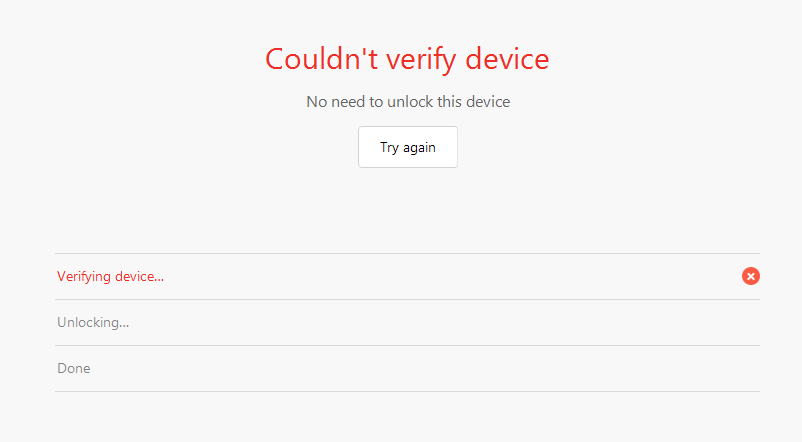Viewport: 802px width, 442px height.
Task: Click the second progress step row
Action: click(407, 322)
